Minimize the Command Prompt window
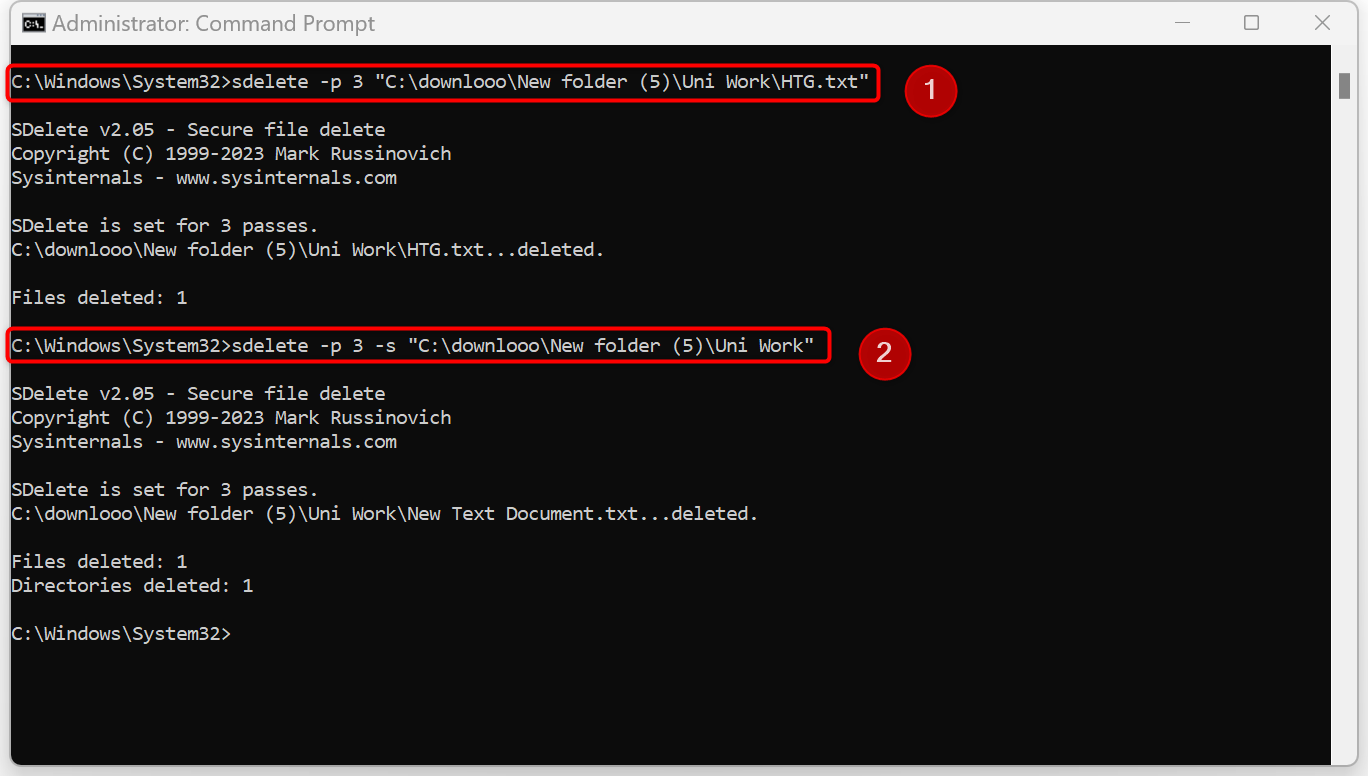The height and width of the screenshot is (776, 1368). [x=1180, y=23]
